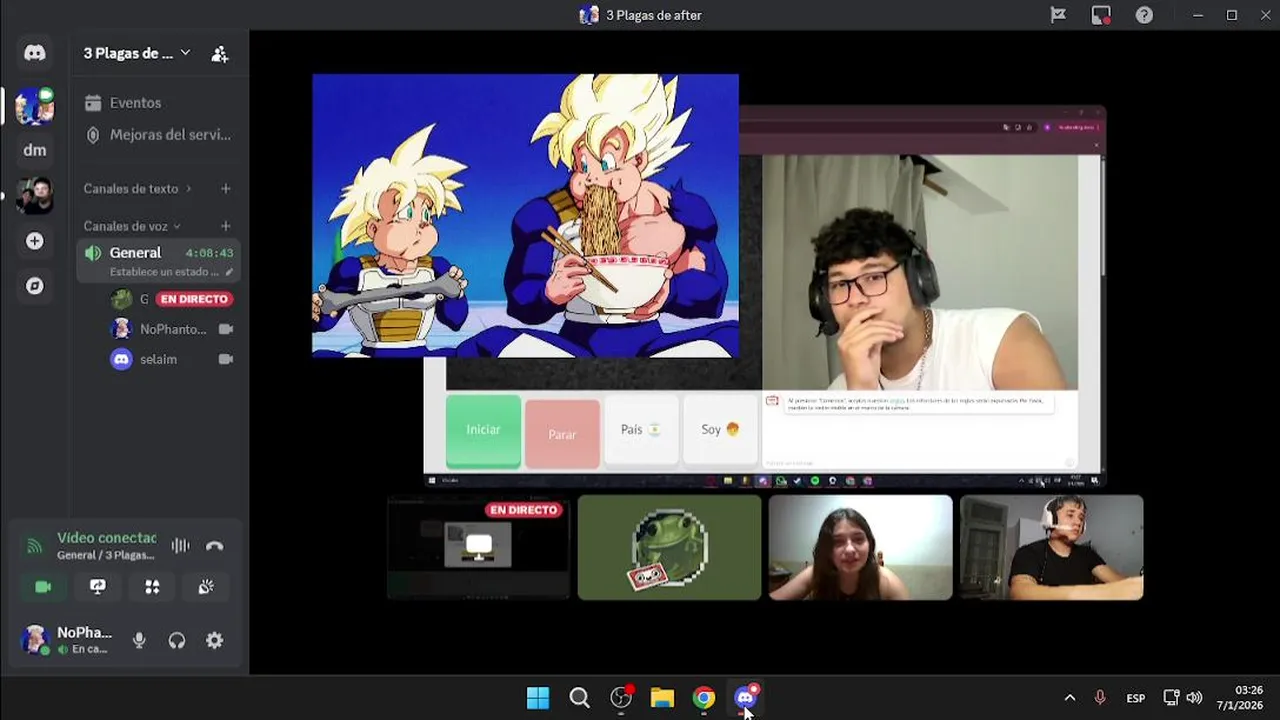Select the frog avatar participant tile
The image size is (1280, 720).
point(669,547)
